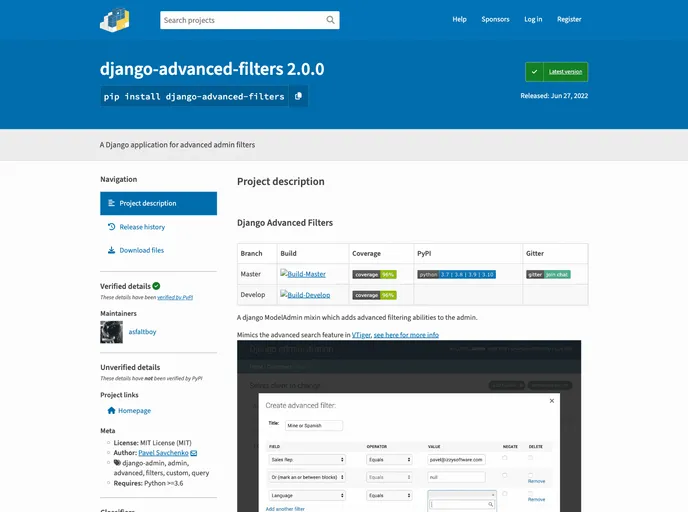Click the tags icon before django-admin
Viewport: 688px width, 512px height.
tap(117, 462)
